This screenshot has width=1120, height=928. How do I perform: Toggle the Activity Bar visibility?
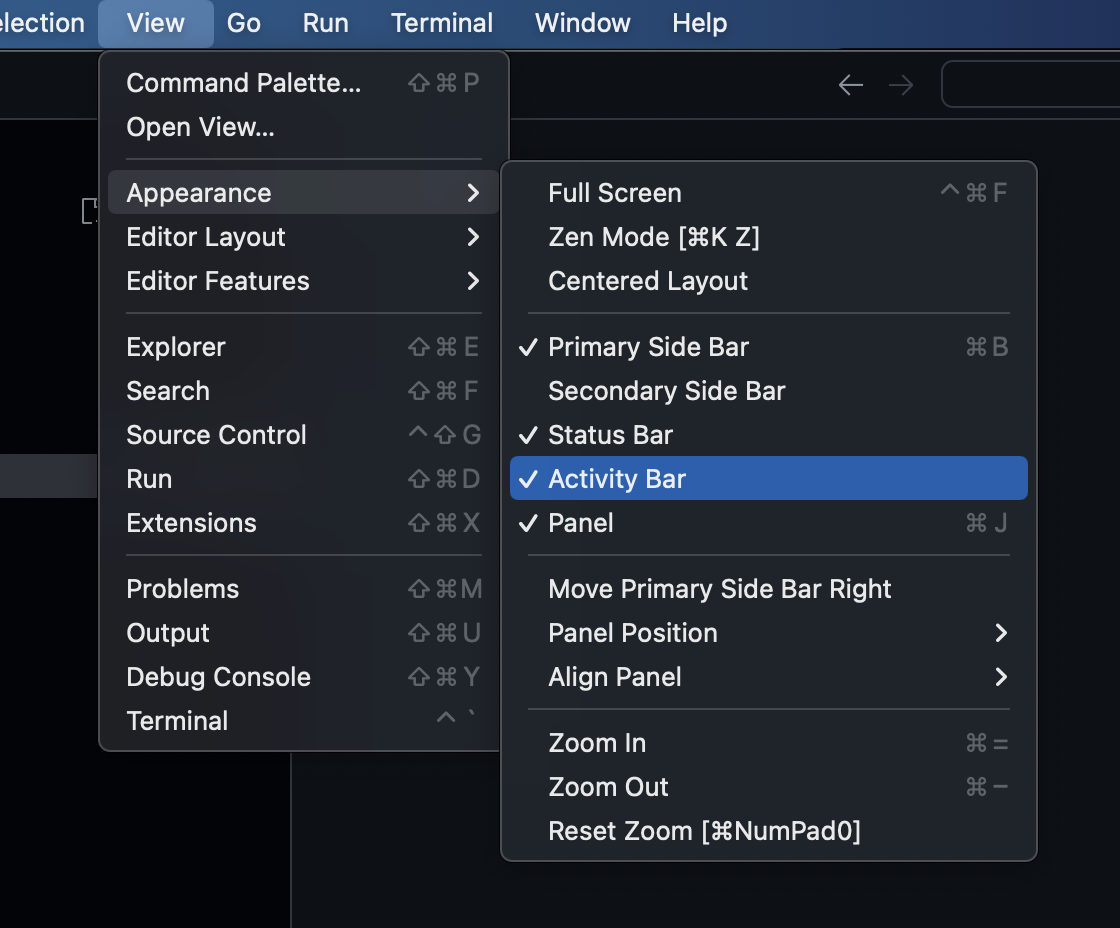(x=616, y=478)
